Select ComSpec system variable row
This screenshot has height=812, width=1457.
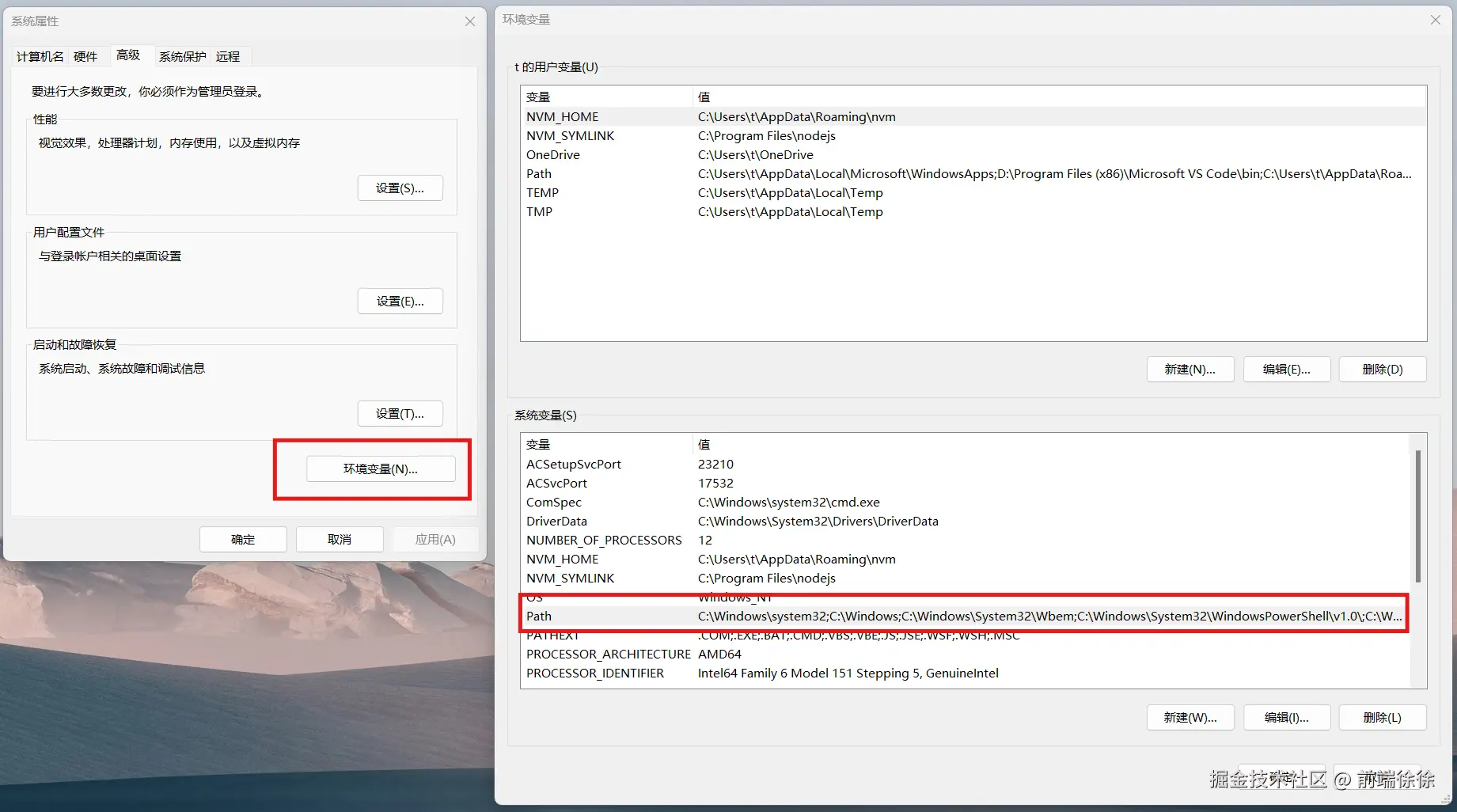click(x=966, y=503)
